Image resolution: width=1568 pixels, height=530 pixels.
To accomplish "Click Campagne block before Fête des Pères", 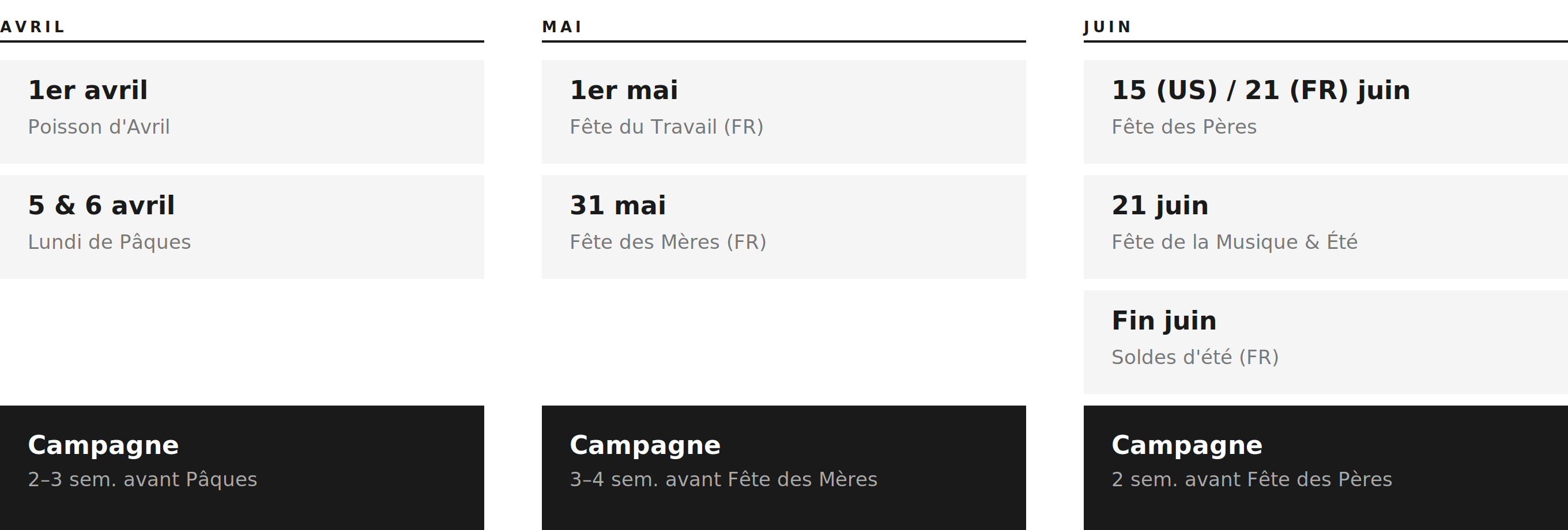I will tap(1325, 463).
